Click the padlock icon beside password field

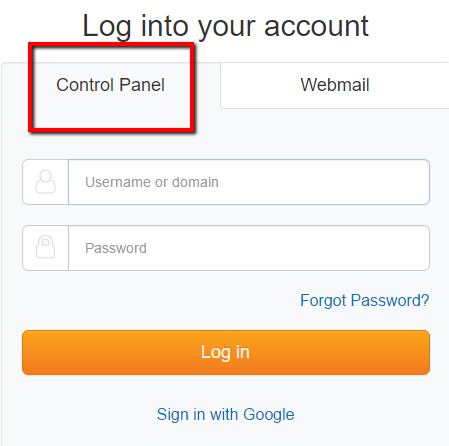click(45, 247)
